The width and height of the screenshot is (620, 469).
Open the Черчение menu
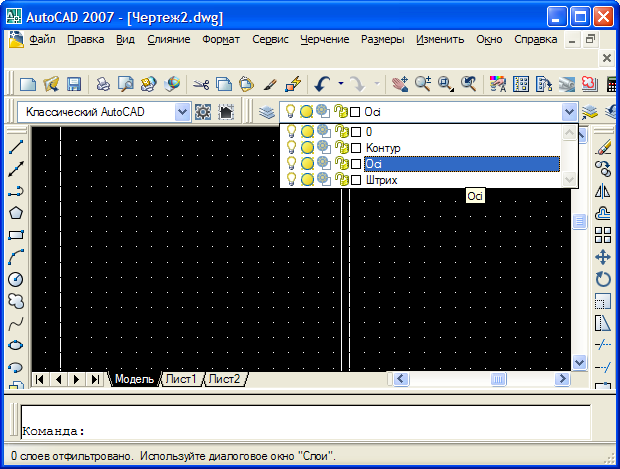(x=325, y=40)
